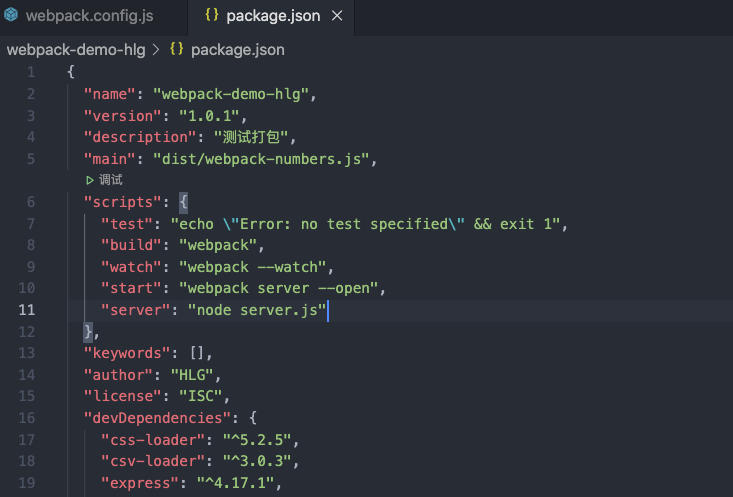This screenshot has width=733, height=497.
Task: Click the "1.0.1" version value
Action: point(209,115)
